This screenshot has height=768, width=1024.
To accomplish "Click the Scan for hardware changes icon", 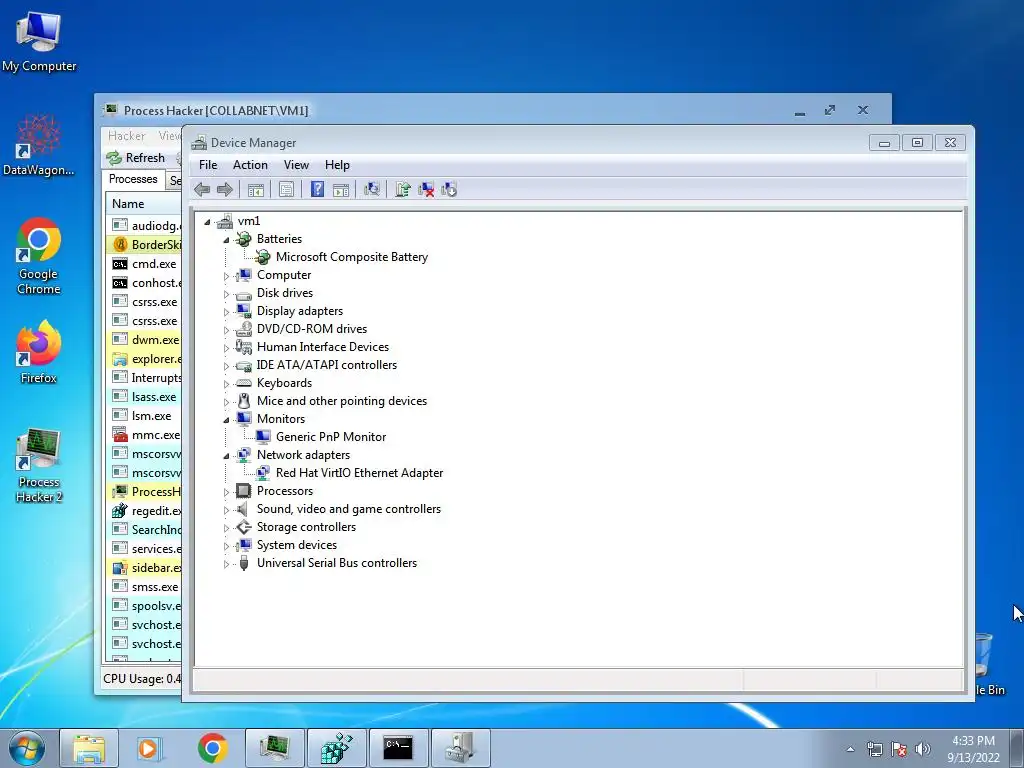I will tap(372, 189).
